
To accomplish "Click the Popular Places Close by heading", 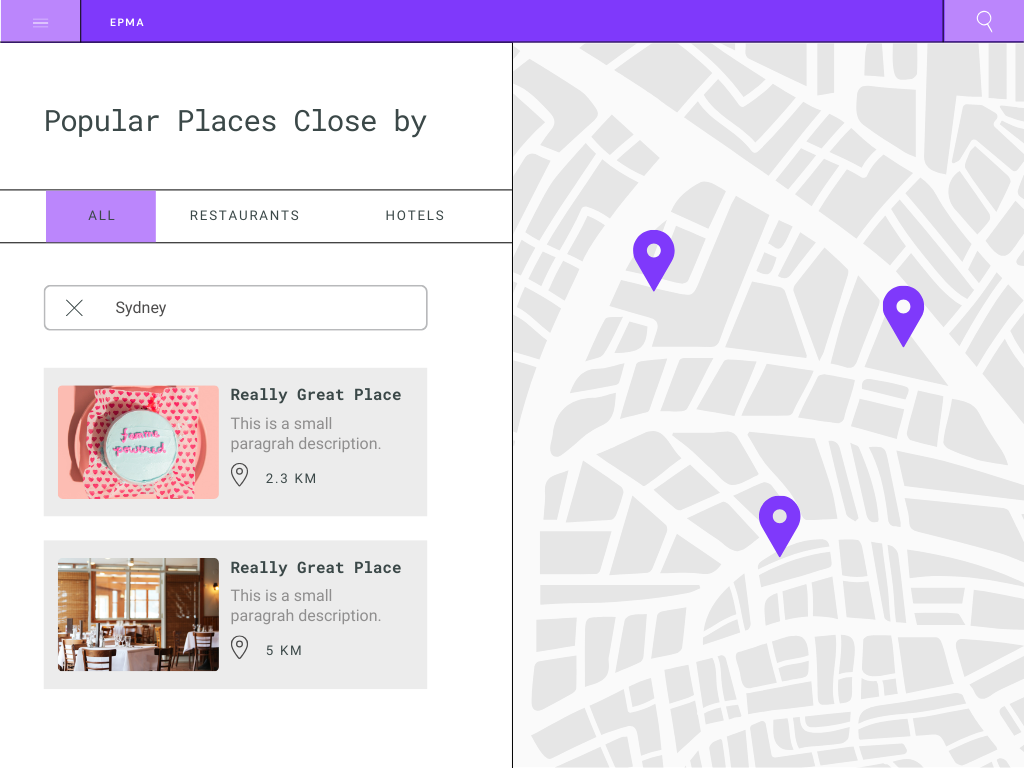I will point(235,121).
